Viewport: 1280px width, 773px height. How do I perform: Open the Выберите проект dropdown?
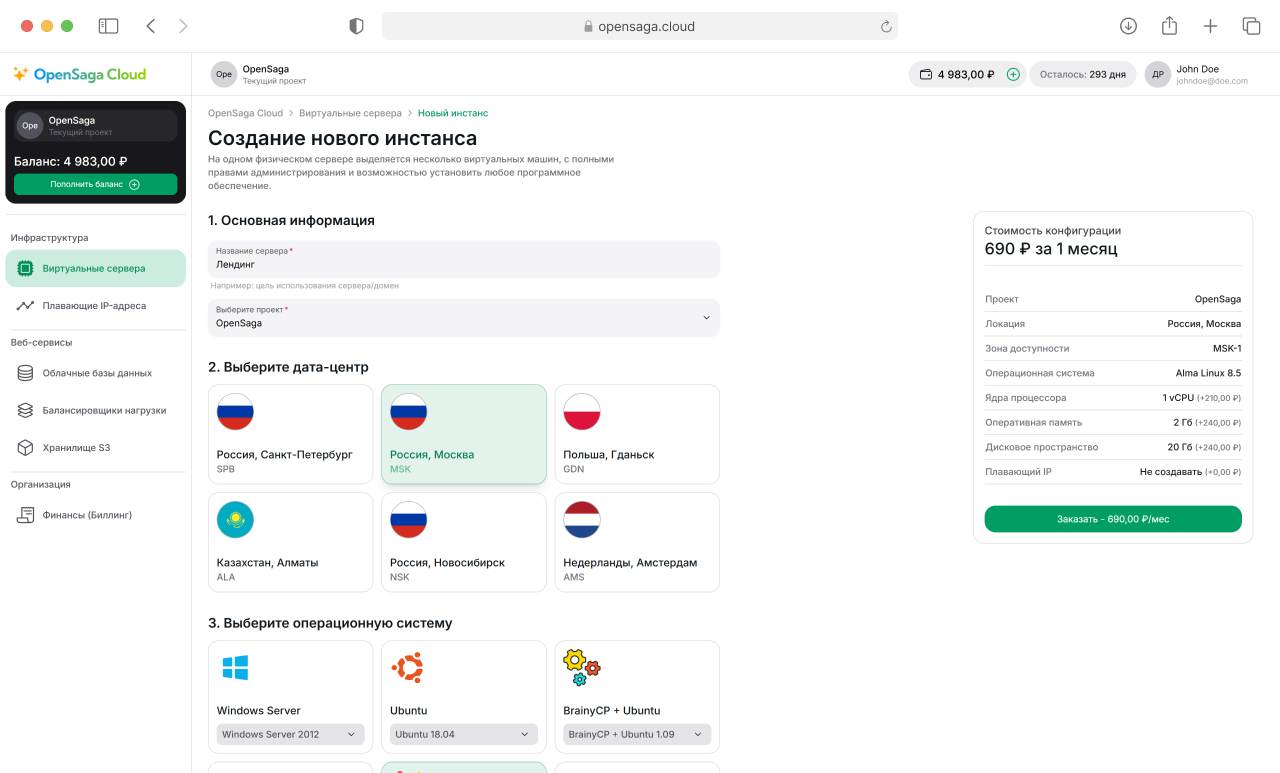click(464, 317)
